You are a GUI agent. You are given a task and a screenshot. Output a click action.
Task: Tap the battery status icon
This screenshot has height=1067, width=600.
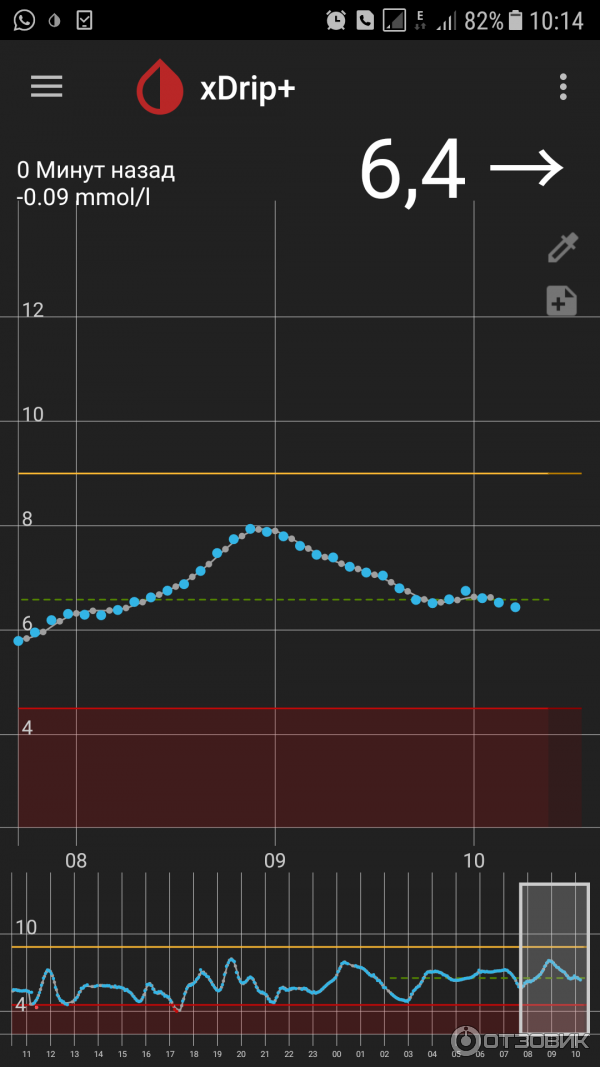pyautogui.click(x=516, y=20)
